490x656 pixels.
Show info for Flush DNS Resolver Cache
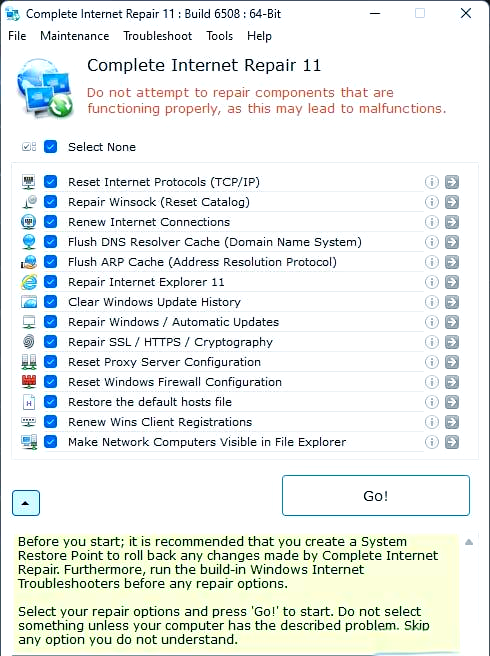pyautogui.click(x=432, y=242)
